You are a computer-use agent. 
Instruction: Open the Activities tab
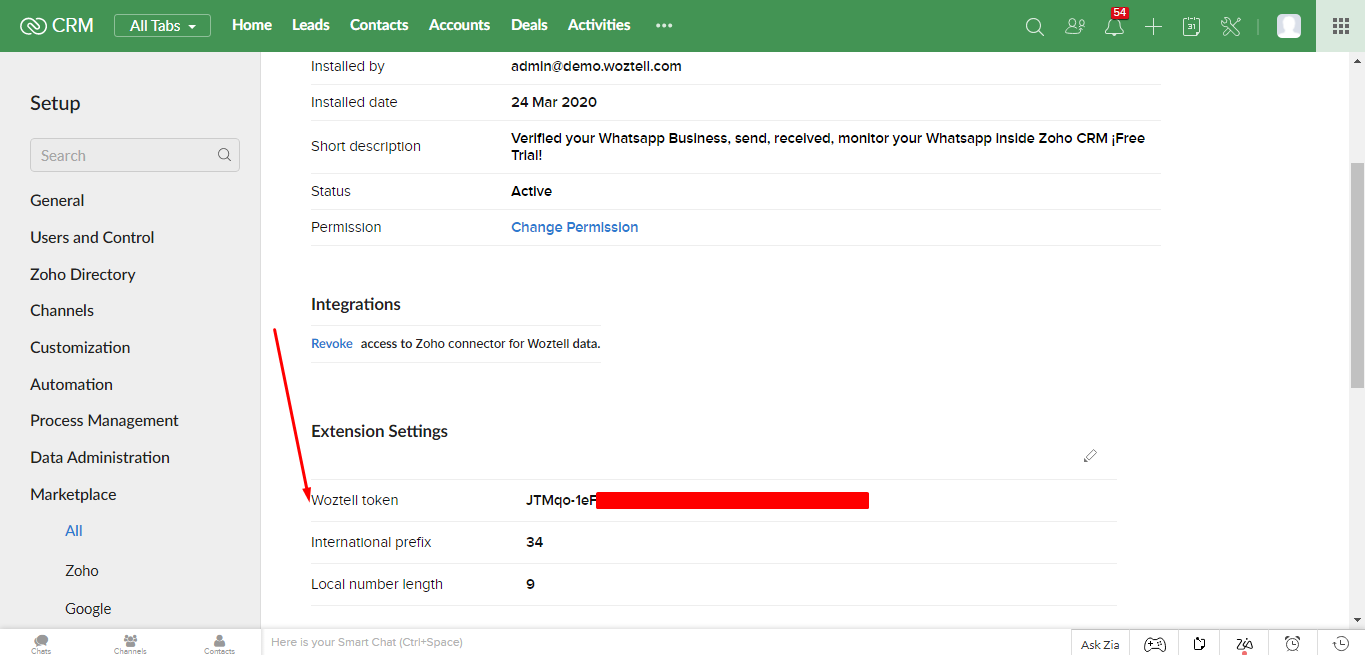coord(599,25)
